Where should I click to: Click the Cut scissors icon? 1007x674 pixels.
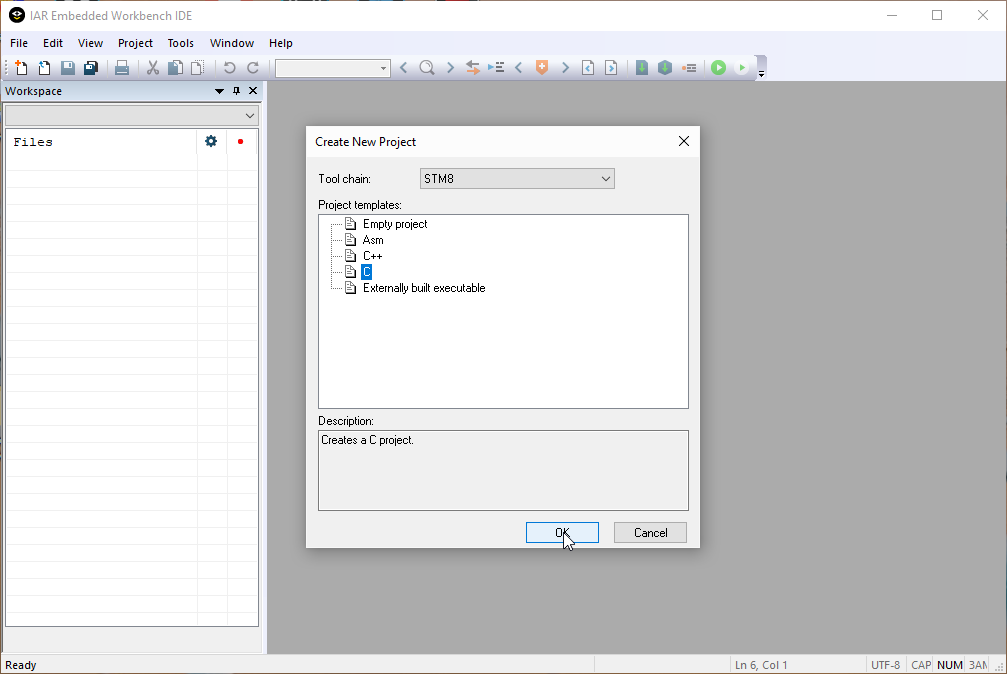(153, 67)
